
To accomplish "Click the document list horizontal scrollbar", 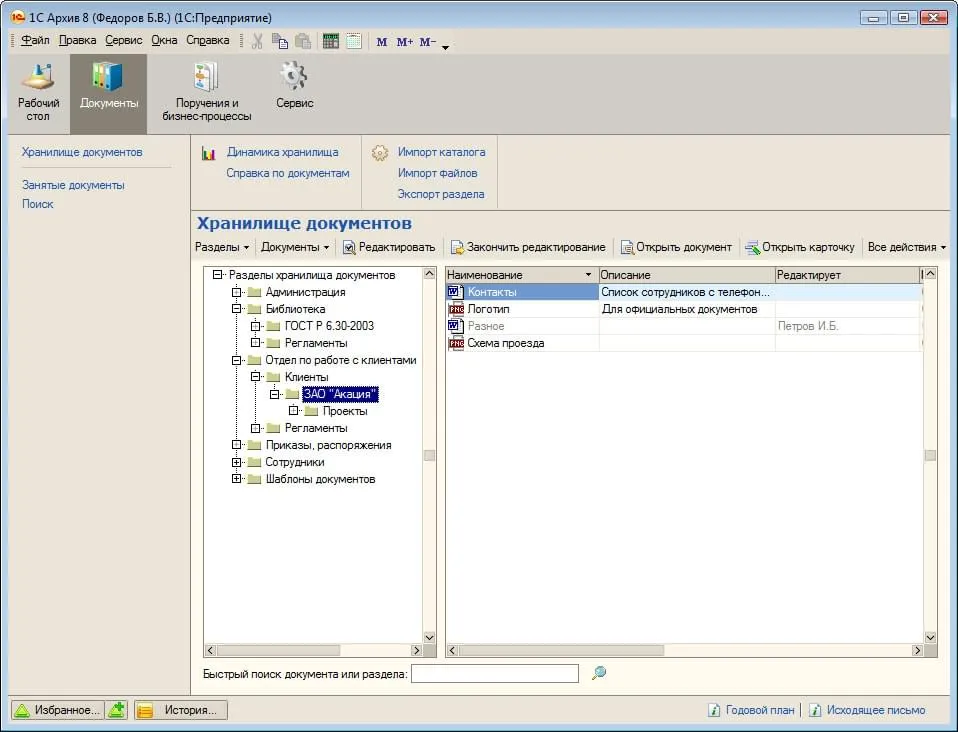I will tap(684, 651).
